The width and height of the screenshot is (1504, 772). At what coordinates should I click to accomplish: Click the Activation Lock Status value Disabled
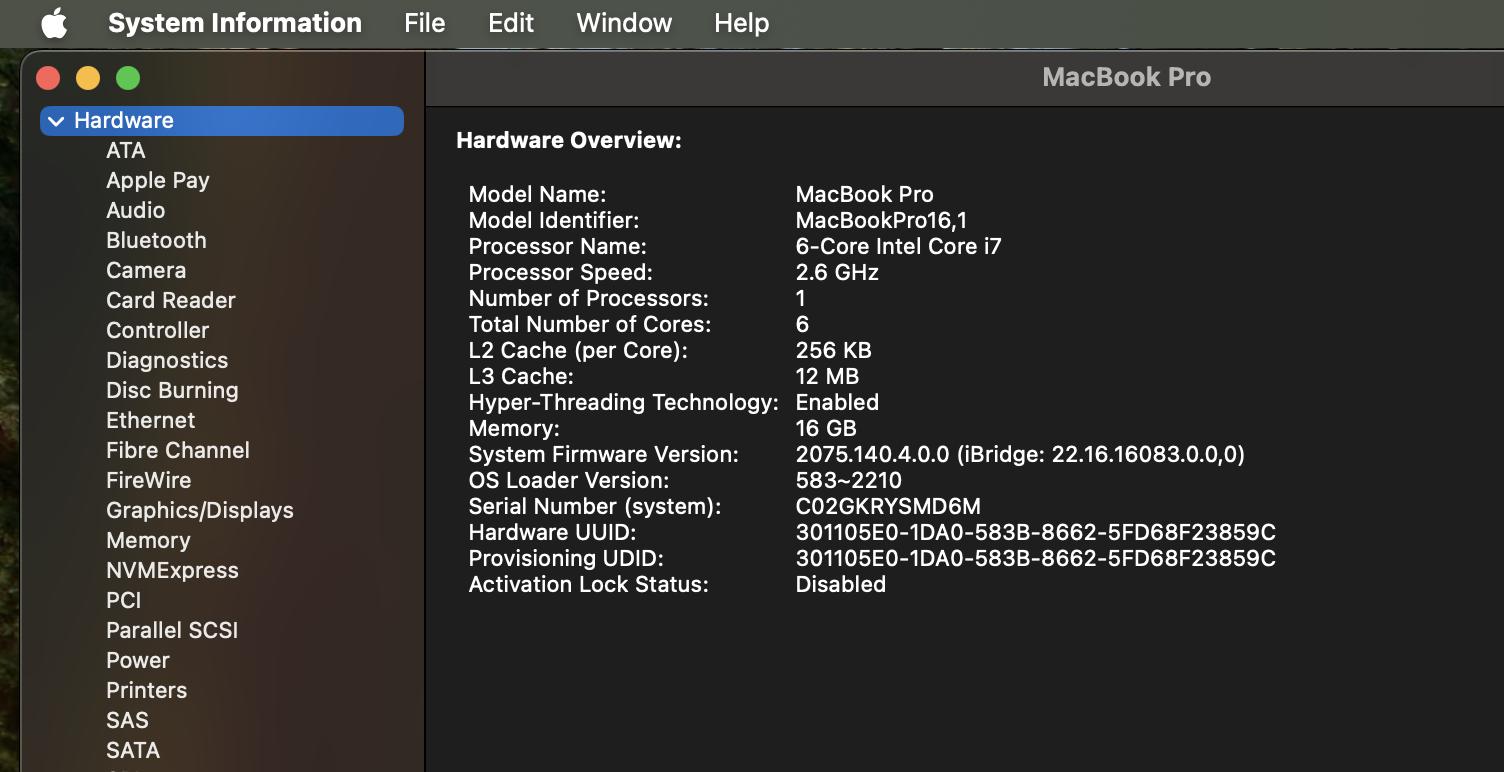click(840, 584)
